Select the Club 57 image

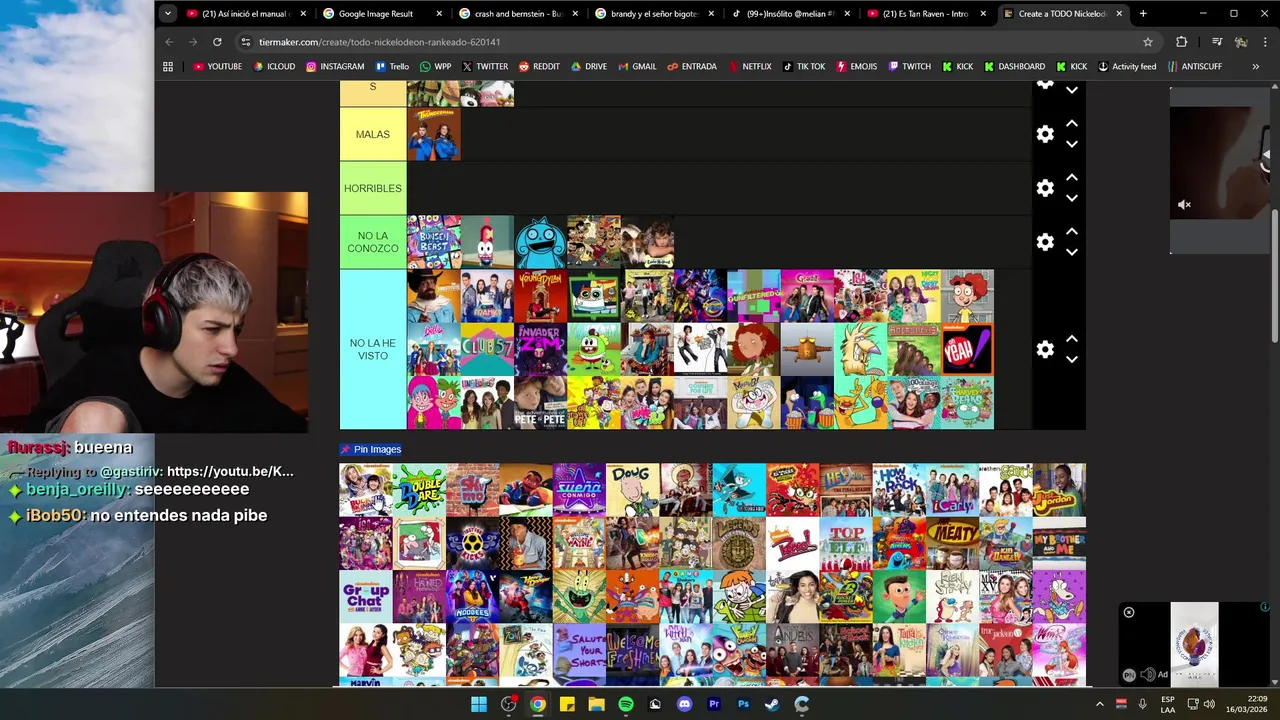tap(487, 349)
